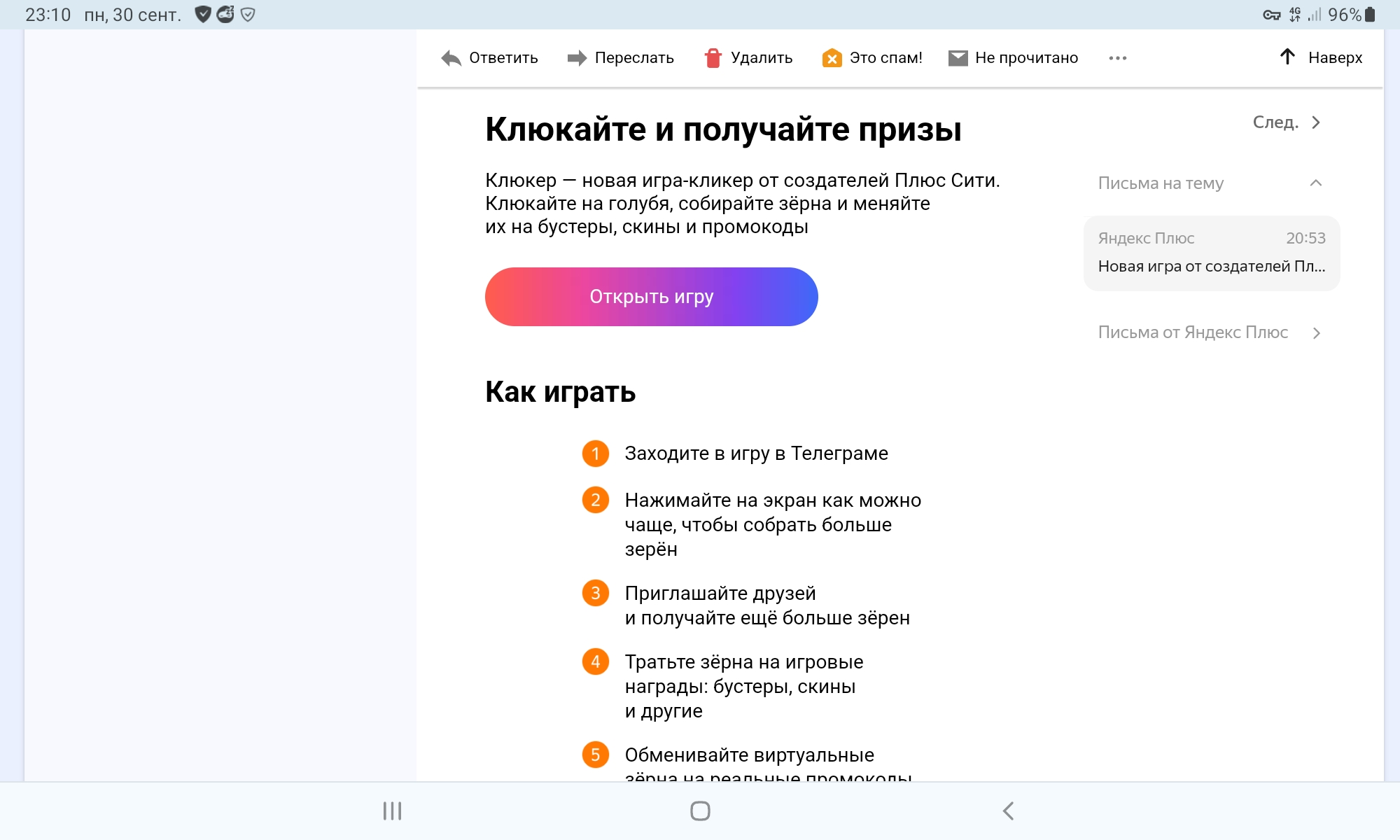Open the Яндекс Плюс 20:53 related message
1400x840 pixels.
[1212, 253]
